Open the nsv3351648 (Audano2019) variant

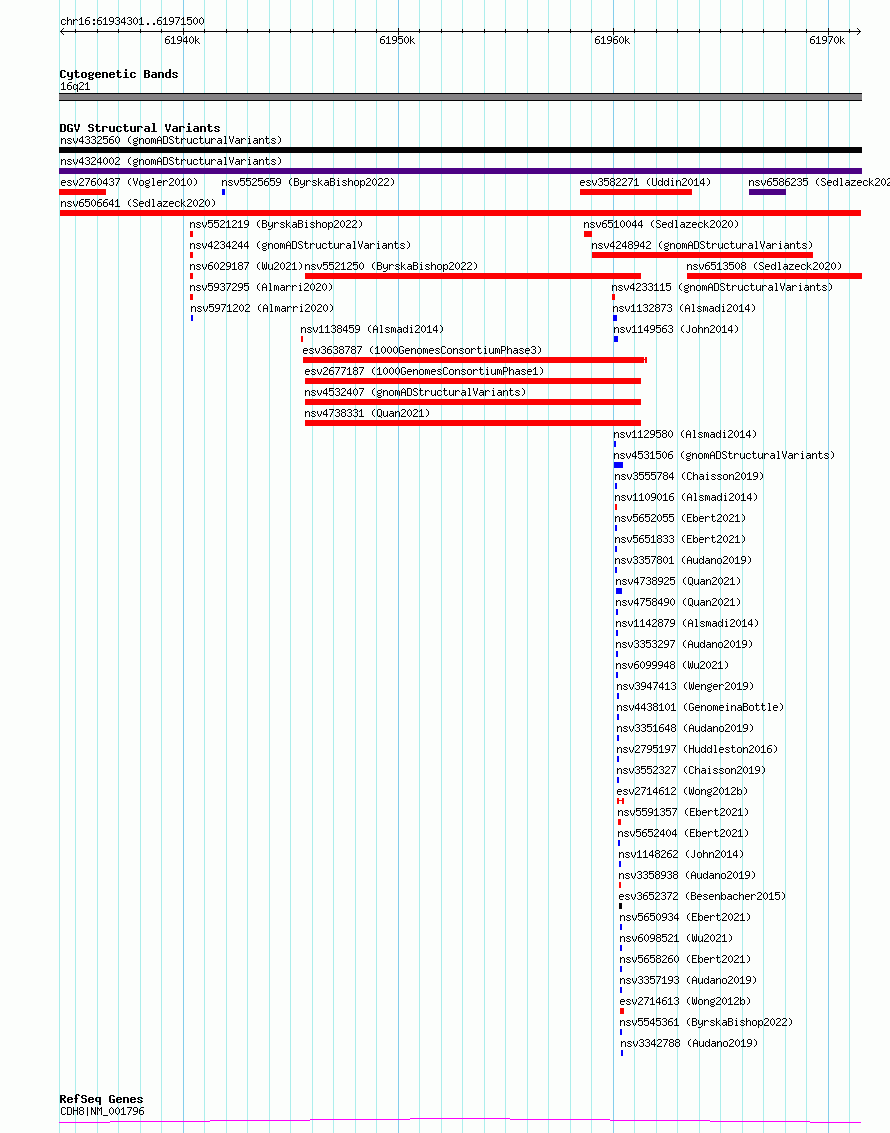click(x=686, y=727)
